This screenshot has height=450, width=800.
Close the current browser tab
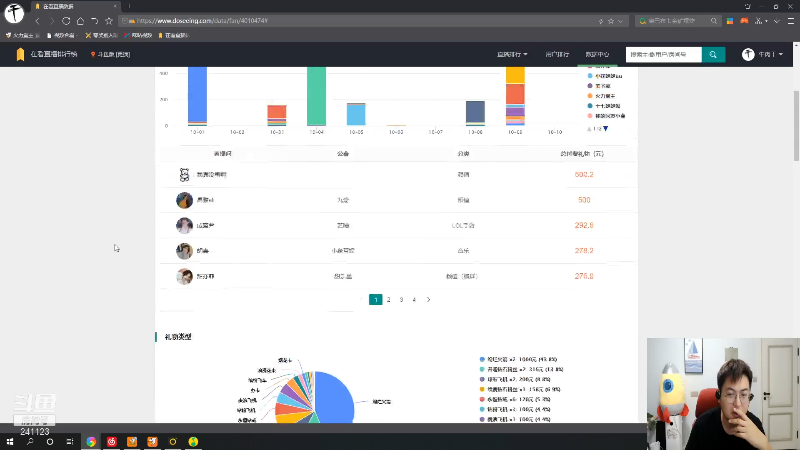pos(115,6)
